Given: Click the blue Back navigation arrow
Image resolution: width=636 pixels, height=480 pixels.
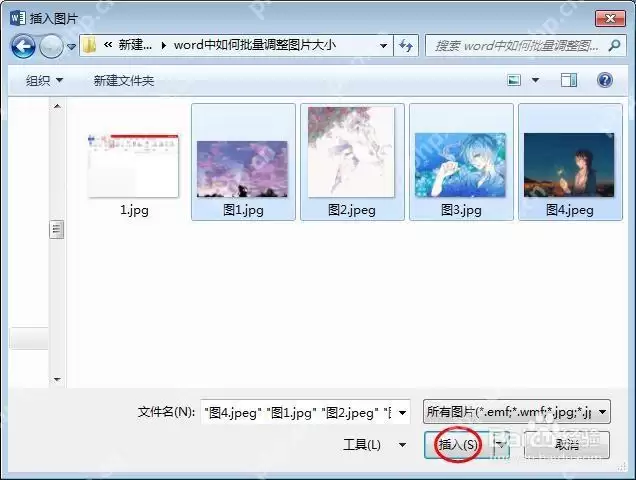Looking at the screenshot, I should pyautogui.click(x=23, y=46).
